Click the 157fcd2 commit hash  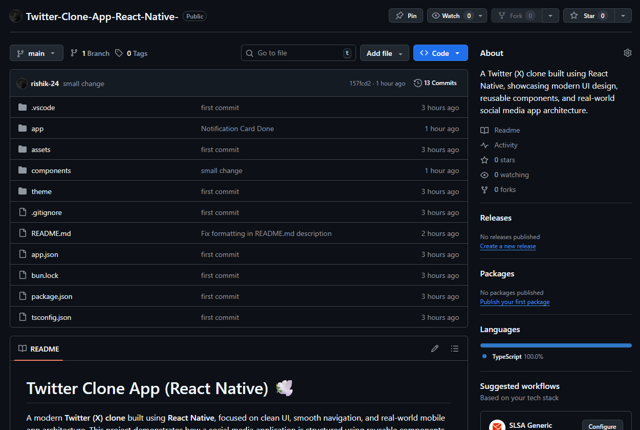(360, 83)
